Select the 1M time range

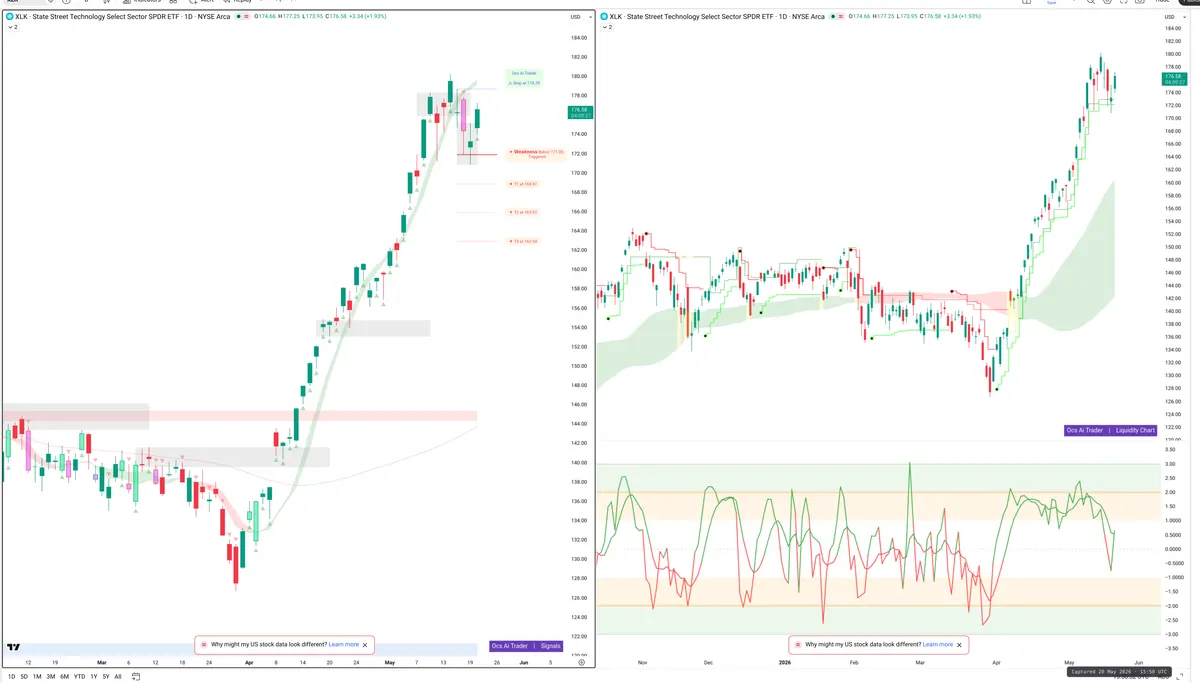pyautogui.click(x=37, y=677)
